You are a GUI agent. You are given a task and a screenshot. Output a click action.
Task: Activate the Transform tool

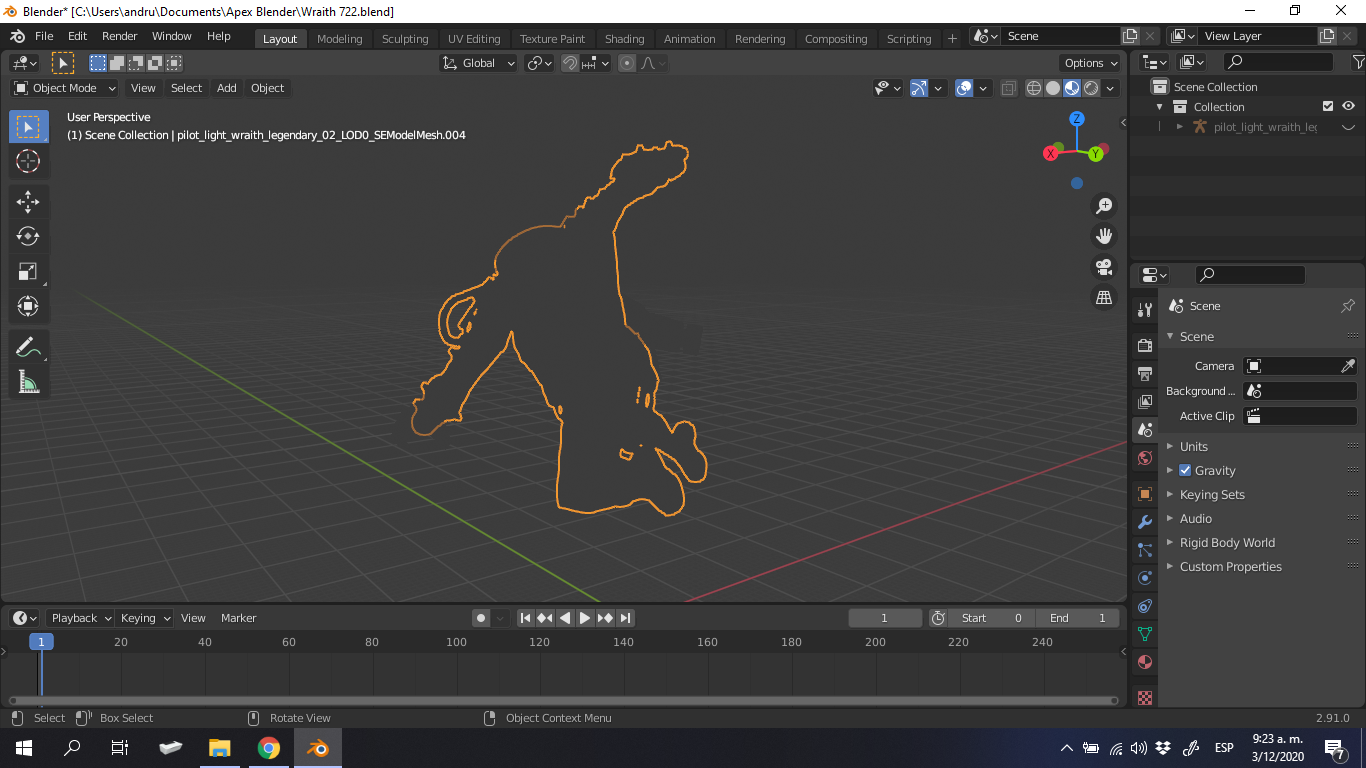pyautogui.click(x=28, y=306)
